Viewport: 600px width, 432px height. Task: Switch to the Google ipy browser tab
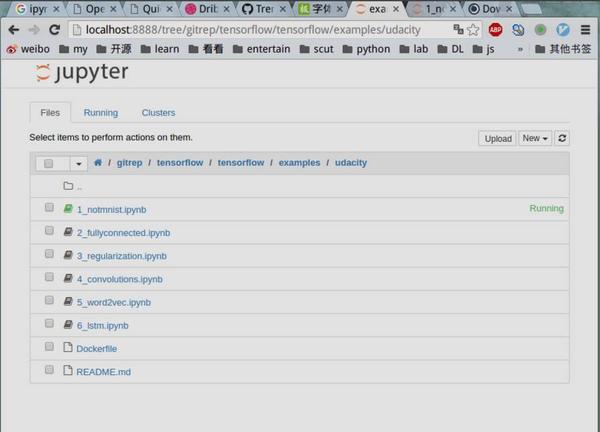tap(38, 9)
